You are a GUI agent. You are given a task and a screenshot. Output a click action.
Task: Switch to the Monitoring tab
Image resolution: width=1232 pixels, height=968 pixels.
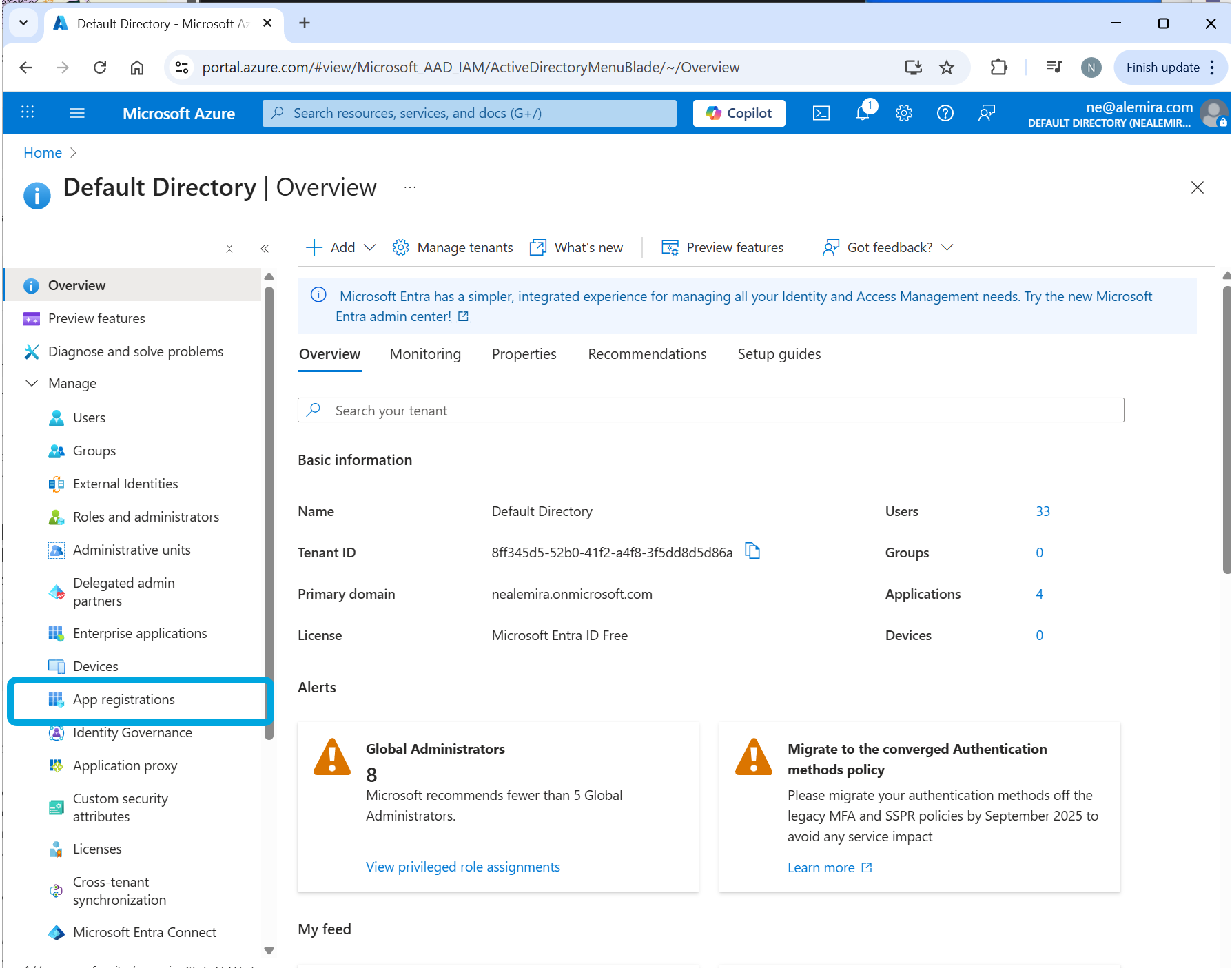(x=425, y=354)
